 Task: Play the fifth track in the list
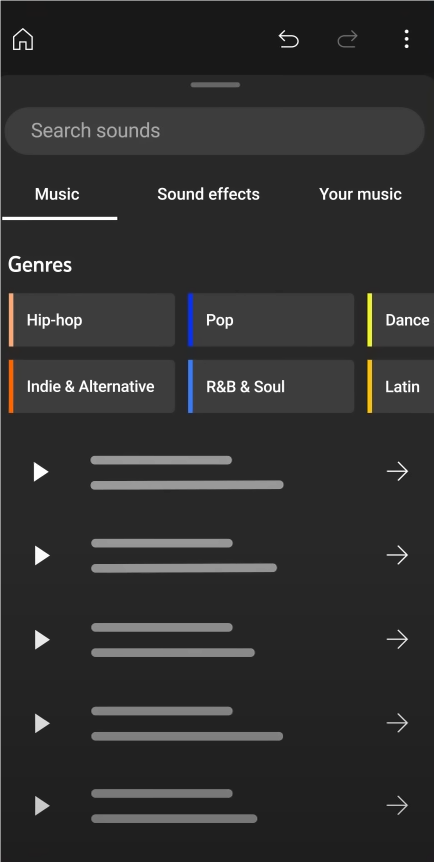click(x=42, y=806)
